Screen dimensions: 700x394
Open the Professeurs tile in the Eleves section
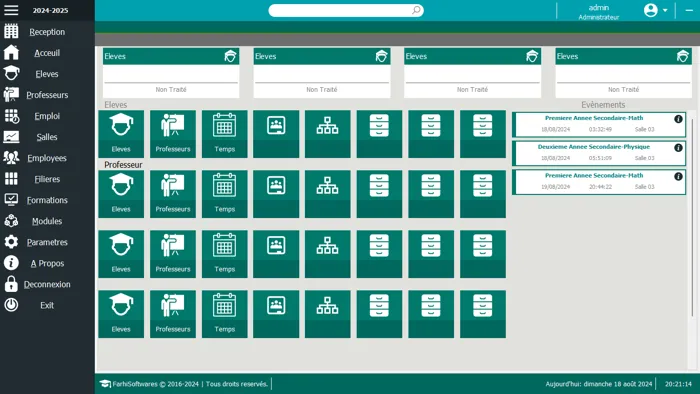173,134
